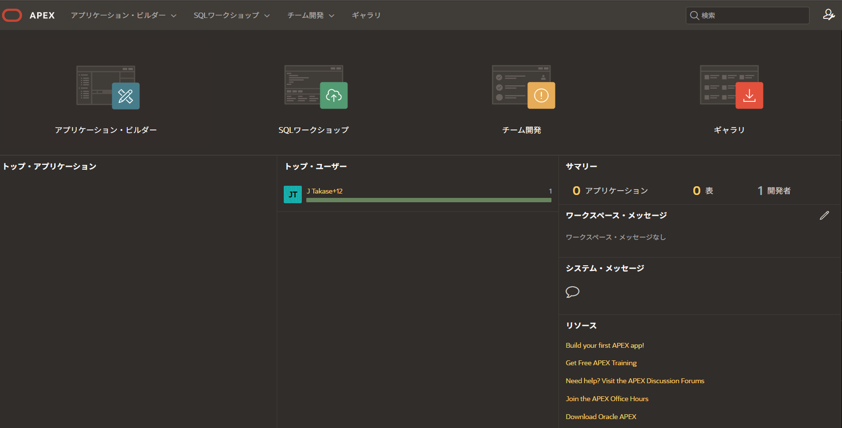842x428 pixels.
Task: Click the システム・メッセージ heading
Action: (605, 268)
